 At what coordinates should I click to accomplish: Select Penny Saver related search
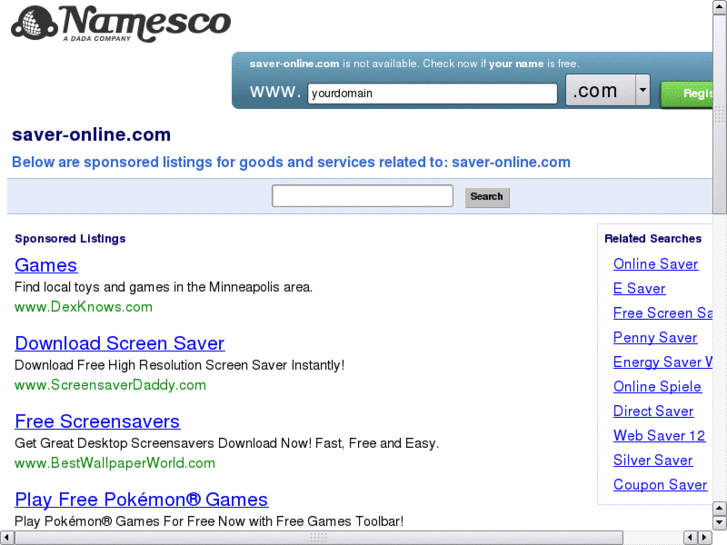pos(655,338)
